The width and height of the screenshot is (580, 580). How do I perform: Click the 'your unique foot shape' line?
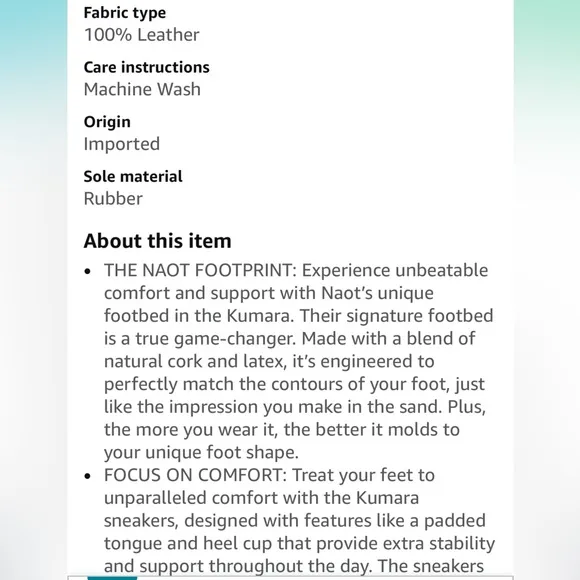(201, 452)
